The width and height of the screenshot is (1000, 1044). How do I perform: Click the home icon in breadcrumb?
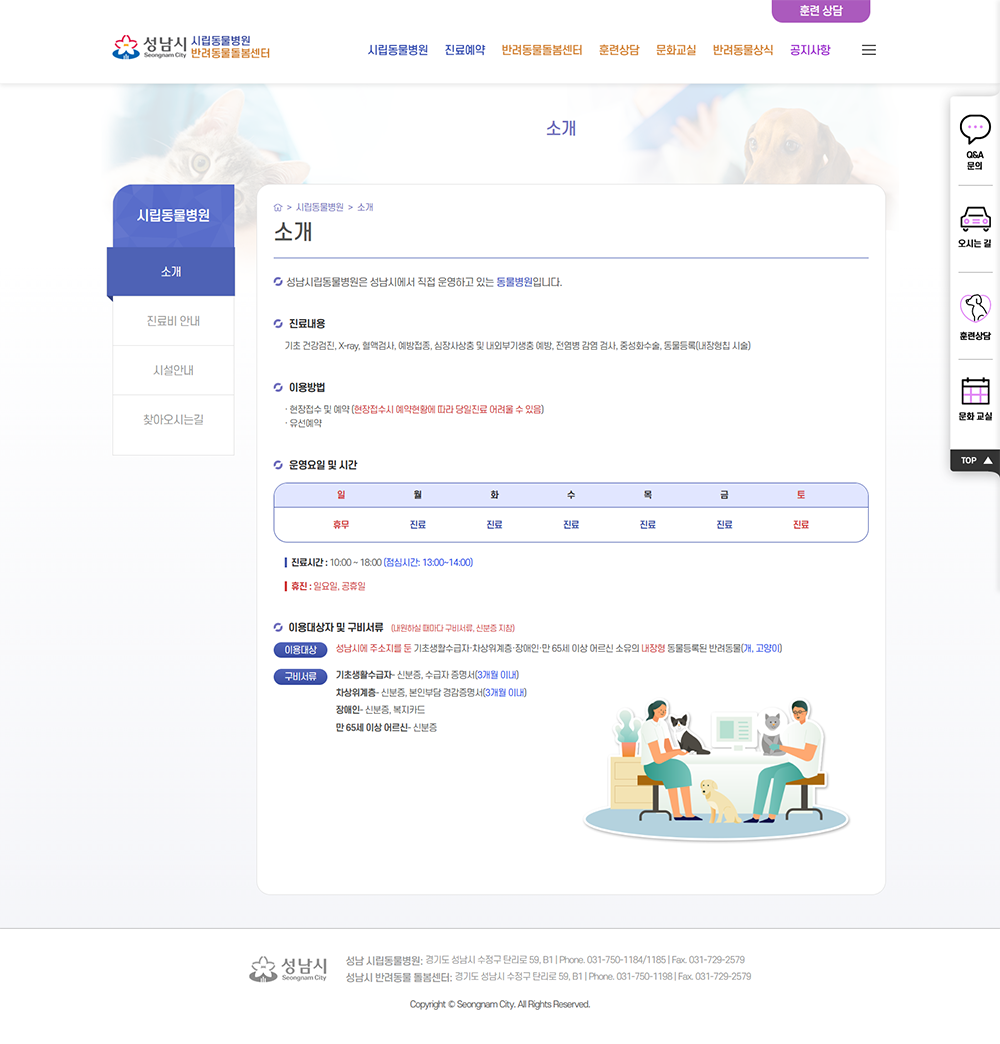click(278, 207)
